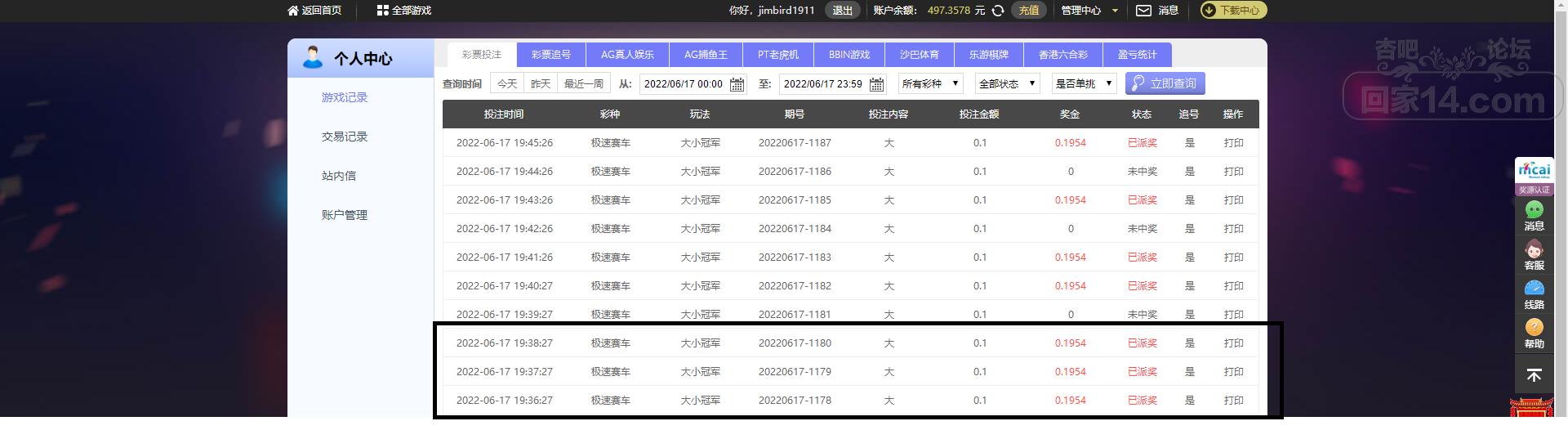Screen dimensions: 1568x448
Task: Switch to the 彩票追号 tab
Action: 551,55
